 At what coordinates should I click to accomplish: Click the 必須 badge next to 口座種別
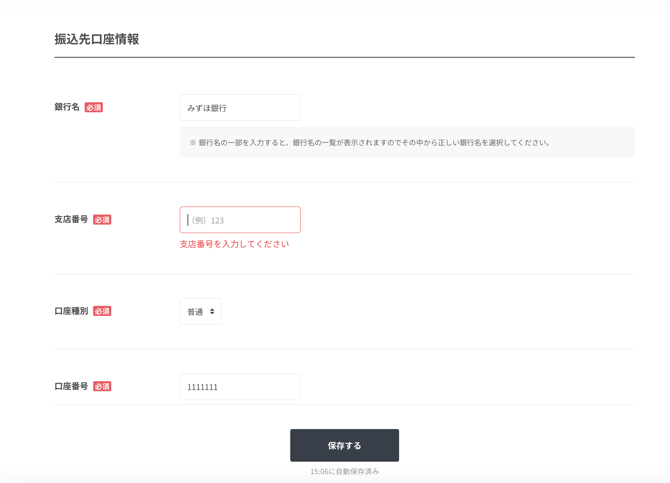[102, 311]
